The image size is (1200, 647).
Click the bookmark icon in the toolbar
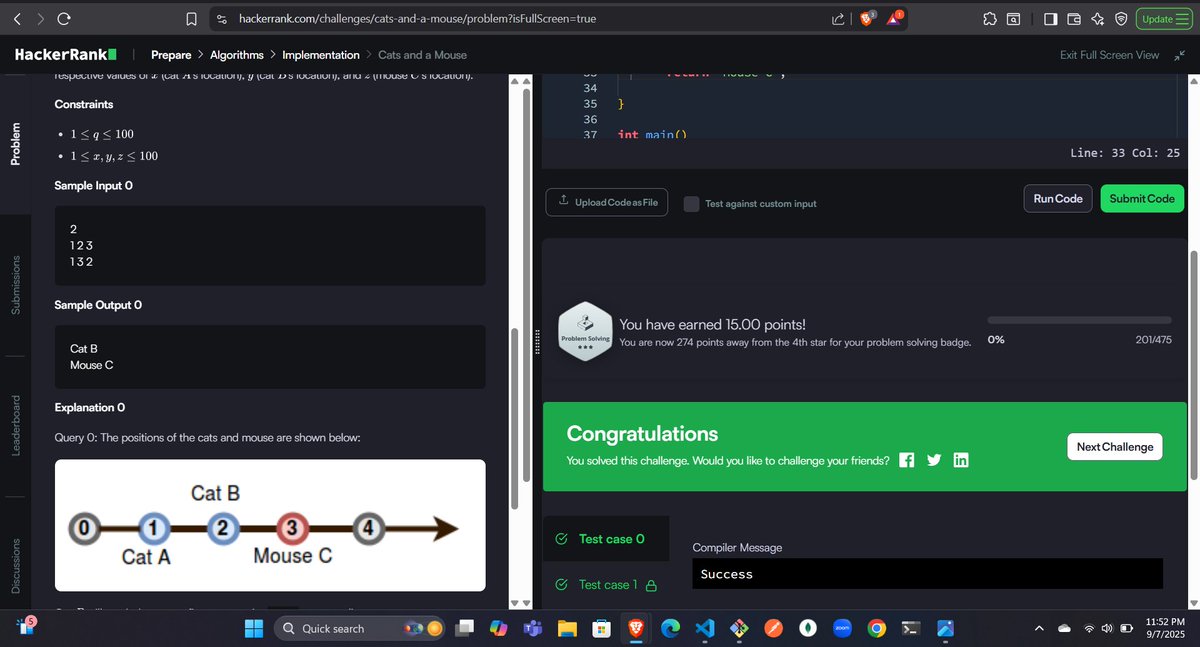pos(190,18)
